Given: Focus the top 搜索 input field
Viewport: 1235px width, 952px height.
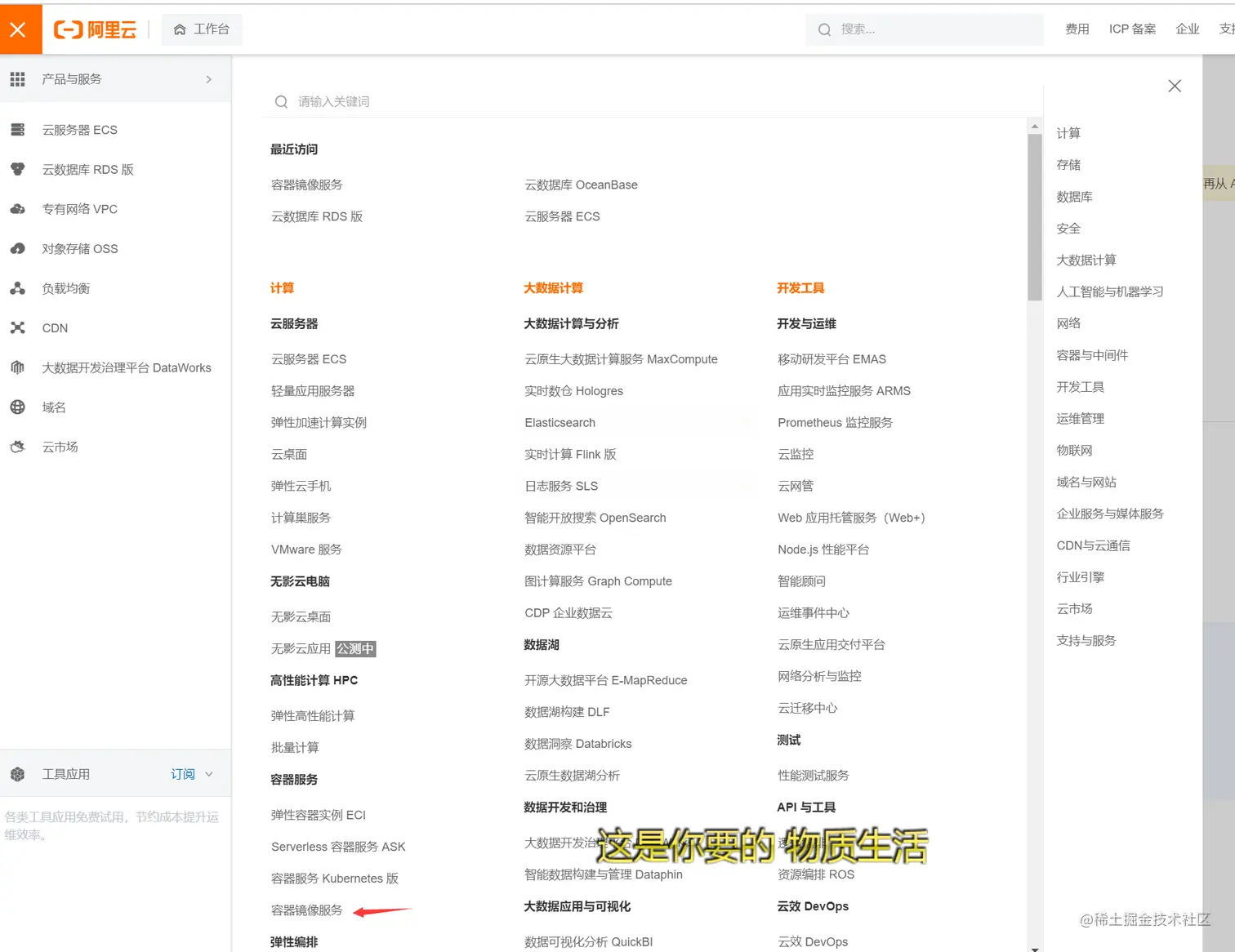Looking at the screenshot, I should (x=925, y=29).
